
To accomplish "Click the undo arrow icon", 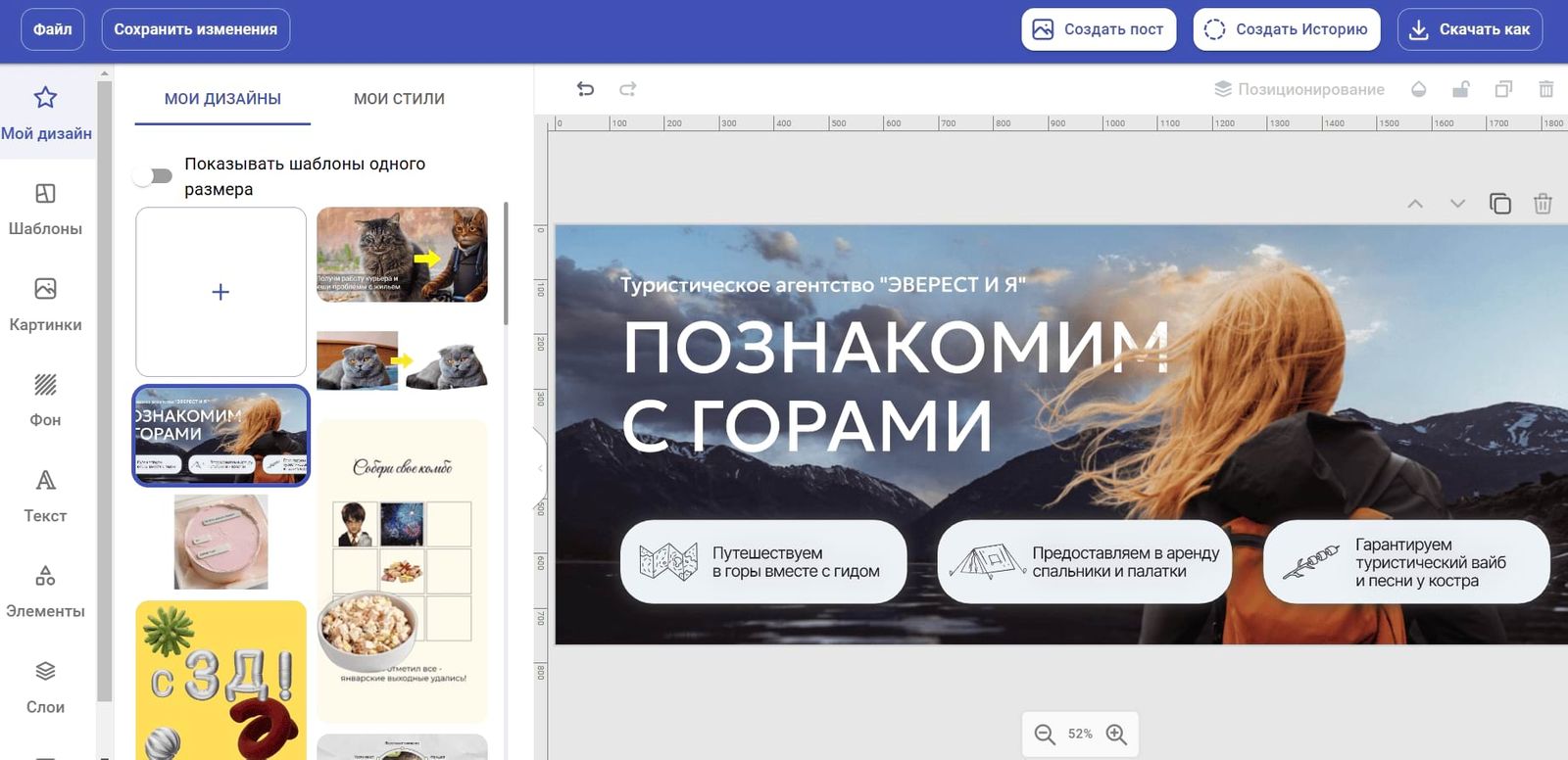I will (x=585, y=89).
